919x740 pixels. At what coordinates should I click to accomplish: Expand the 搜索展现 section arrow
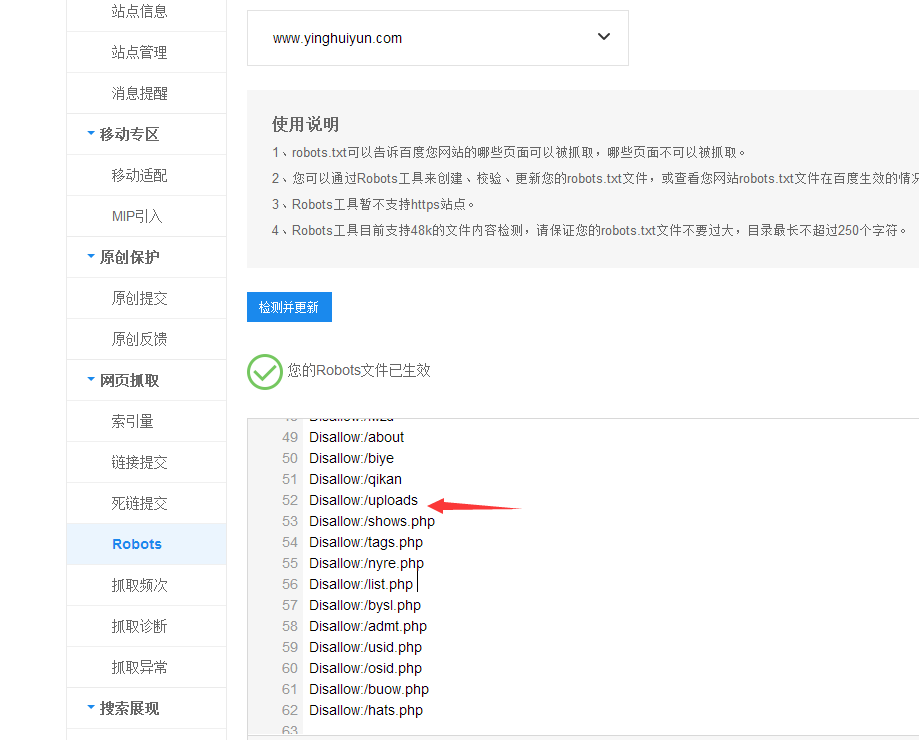92,708
